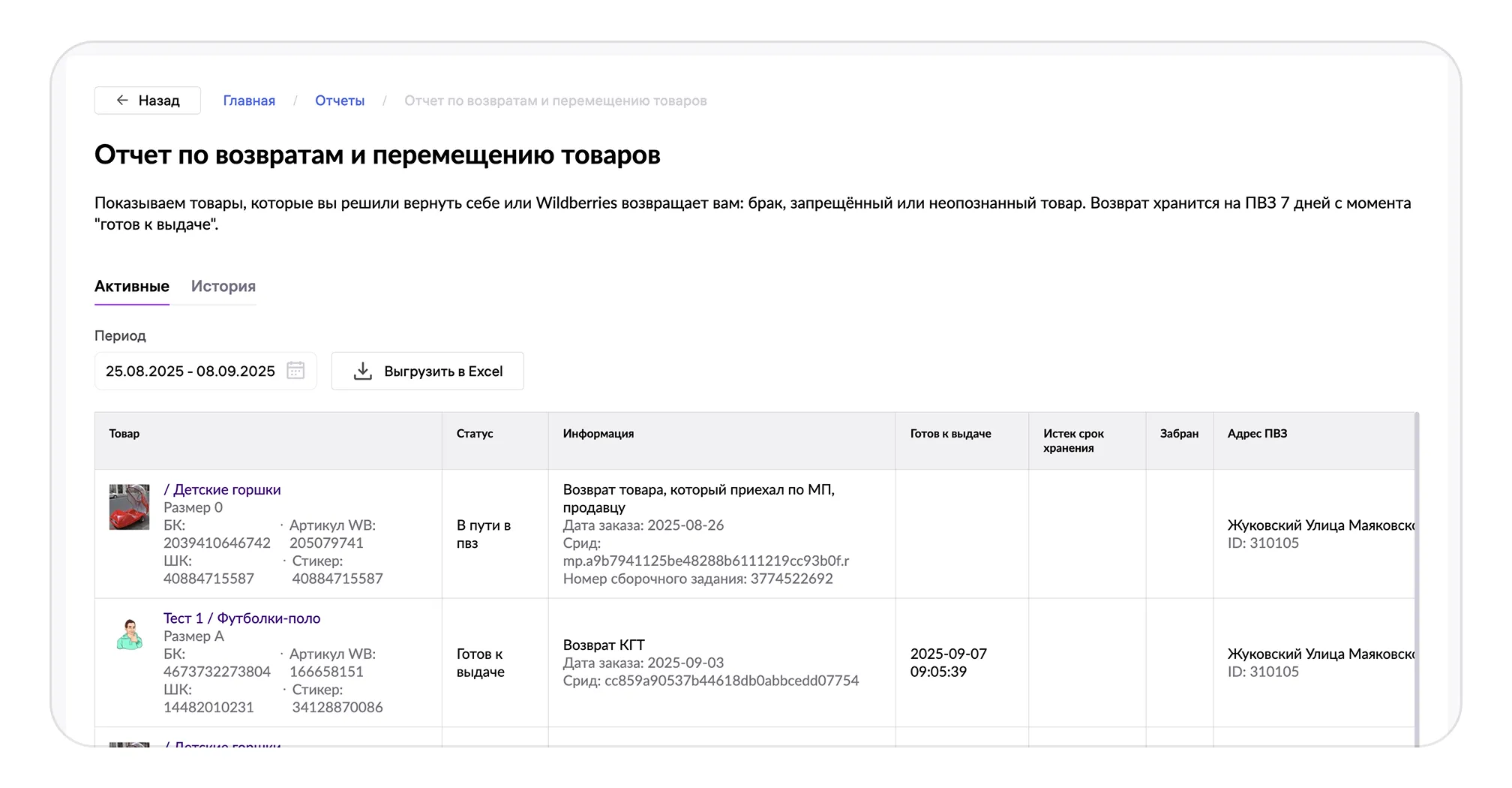Click the Готов к выдаче column header
Screen dimensions: 1512x788
(950, 434)
